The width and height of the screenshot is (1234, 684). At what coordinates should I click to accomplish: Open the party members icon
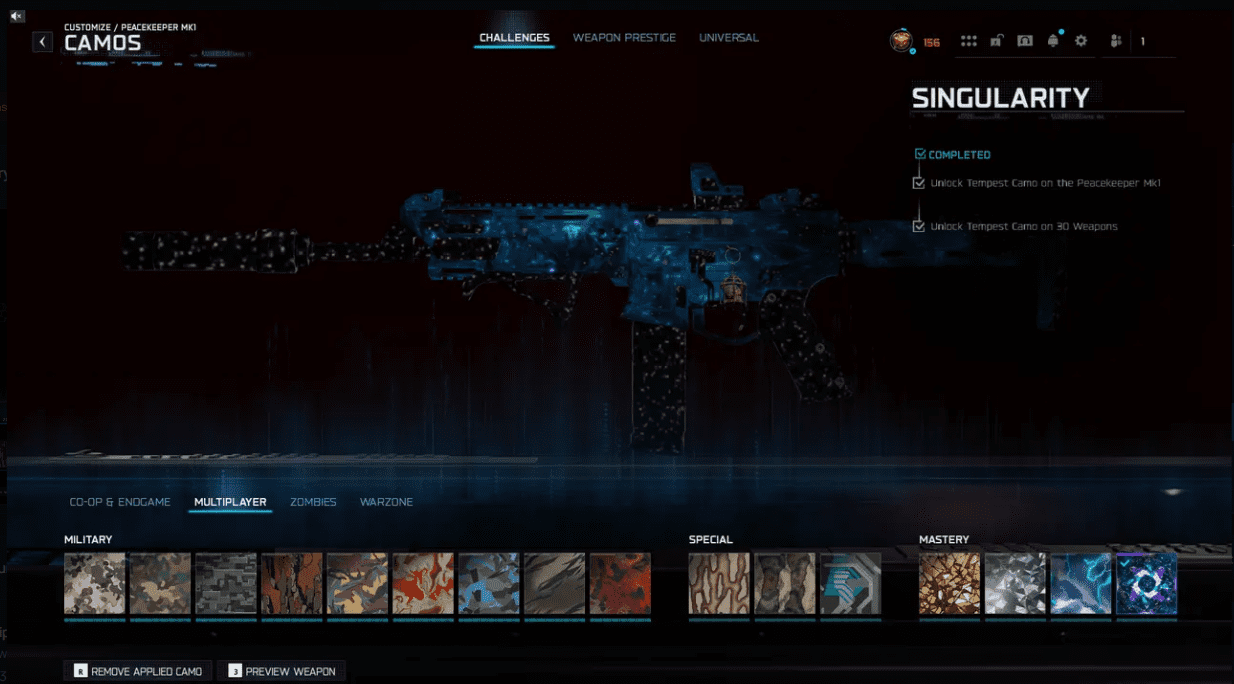pos(1116,41)
